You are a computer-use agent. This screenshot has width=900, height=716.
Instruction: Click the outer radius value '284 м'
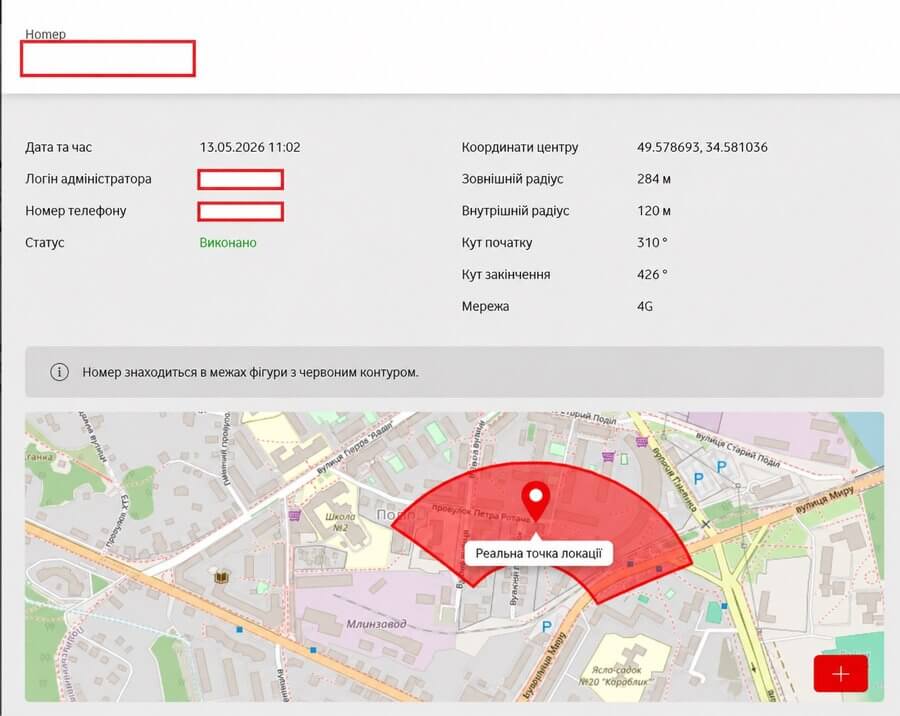pos(654,179)
